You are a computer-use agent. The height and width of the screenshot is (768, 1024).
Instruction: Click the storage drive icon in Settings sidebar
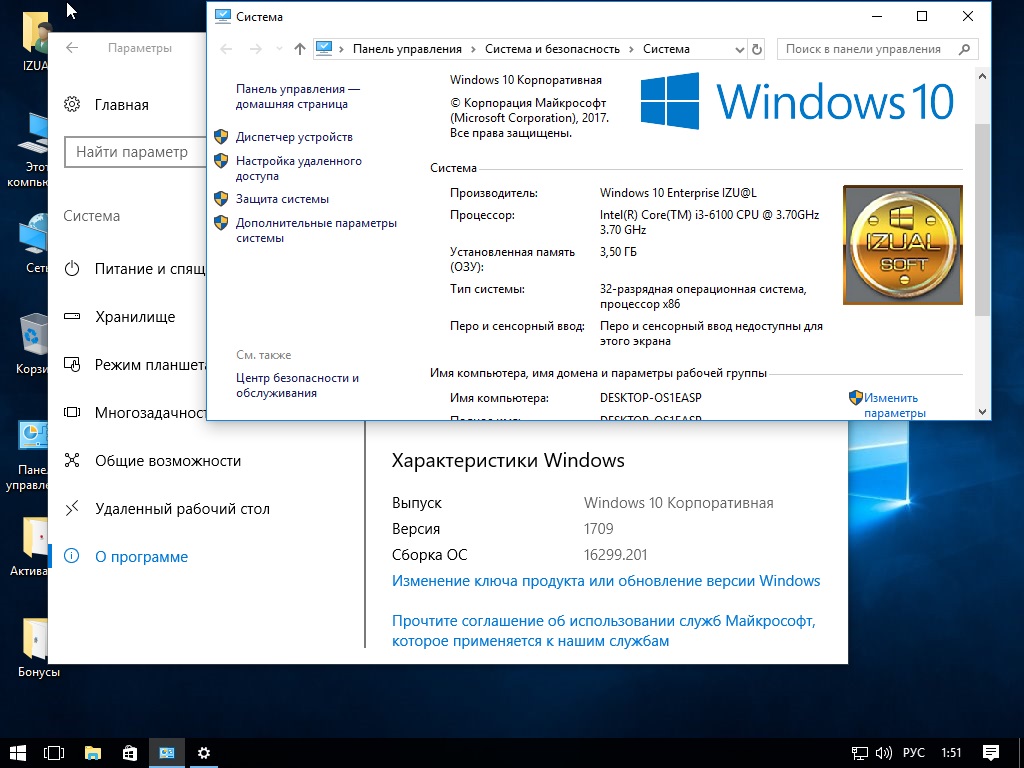72,316
